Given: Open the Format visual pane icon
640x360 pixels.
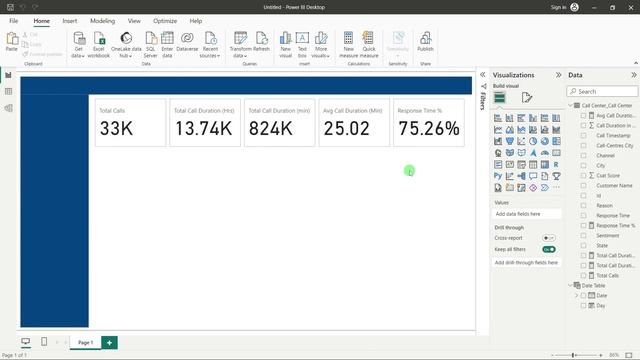Looking at the screenshot, I should point(527,98).
